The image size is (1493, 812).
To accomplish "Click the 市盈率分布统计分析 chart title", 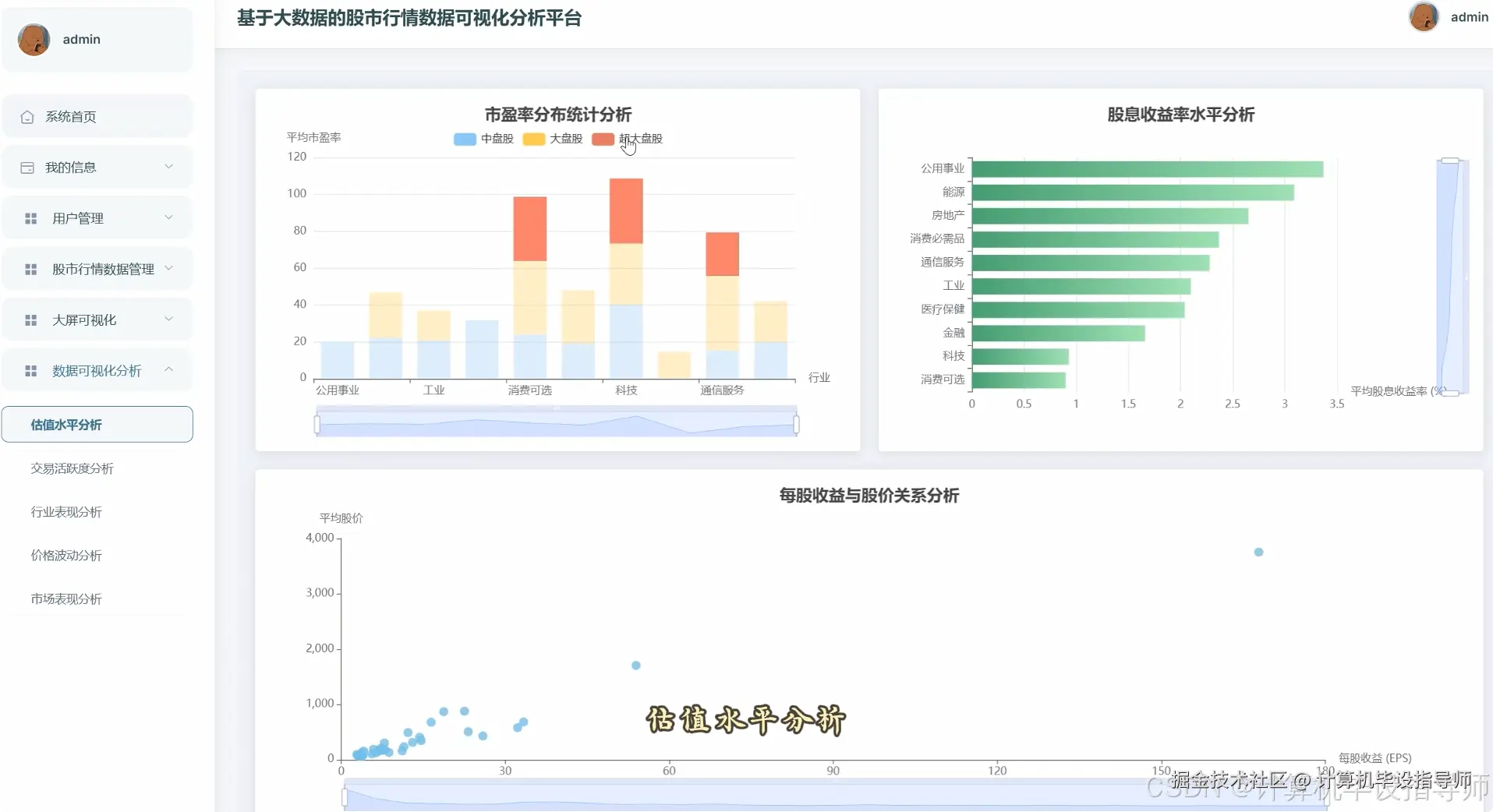I will click(x=558, y=115).
